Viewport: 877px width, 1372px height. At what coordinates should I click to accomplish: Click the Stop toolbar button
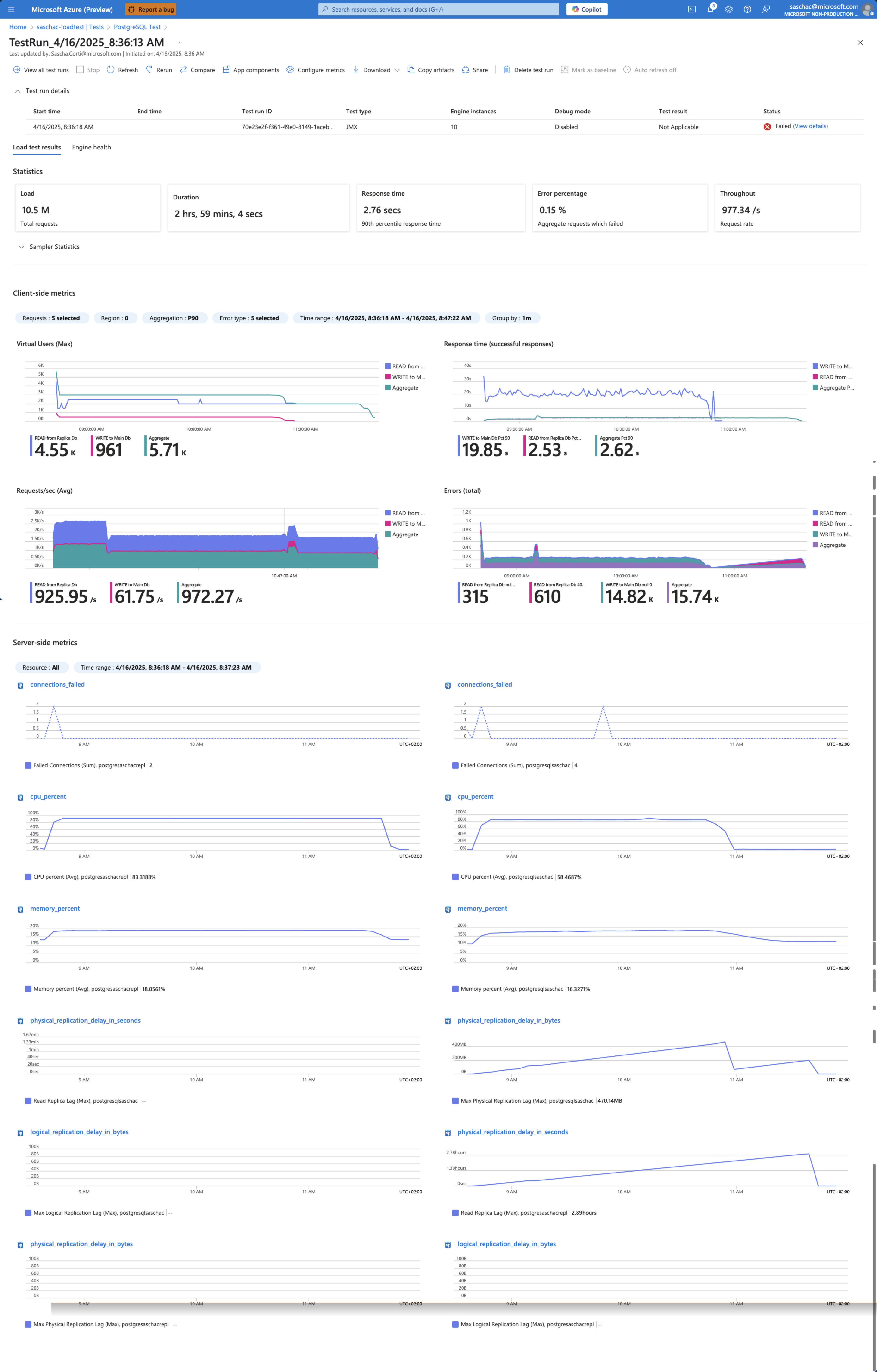pos(88,70)
